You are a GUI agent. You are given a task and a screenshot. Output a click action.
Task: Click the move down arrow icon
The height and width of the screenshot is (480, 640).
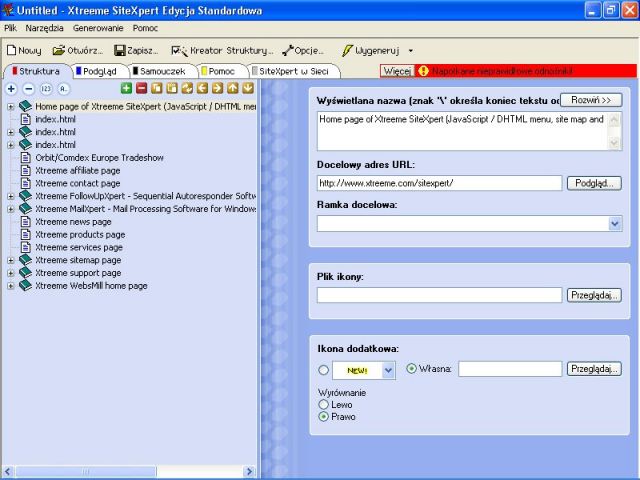(248, 88)
